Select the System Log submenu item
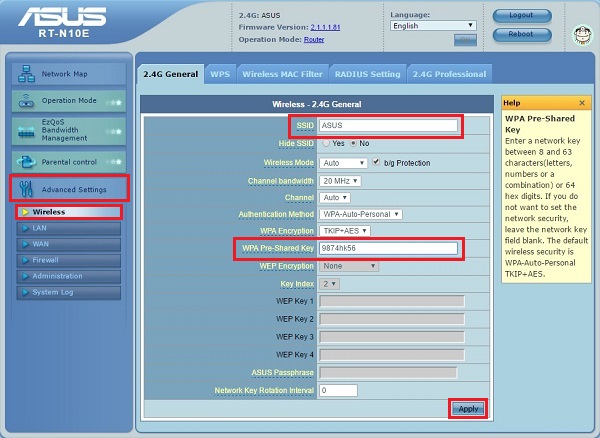600x438 pixels. pos(69,292)
